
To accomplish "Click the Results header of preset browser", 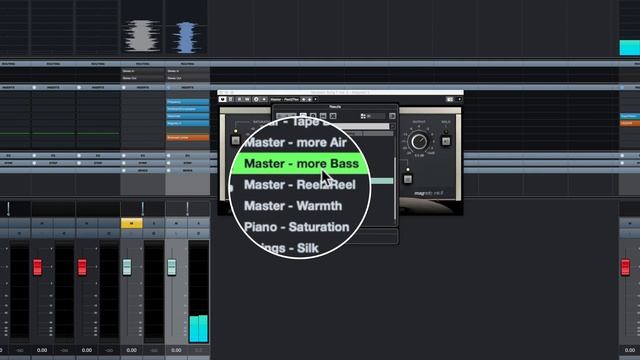I will tap(335, 107).
